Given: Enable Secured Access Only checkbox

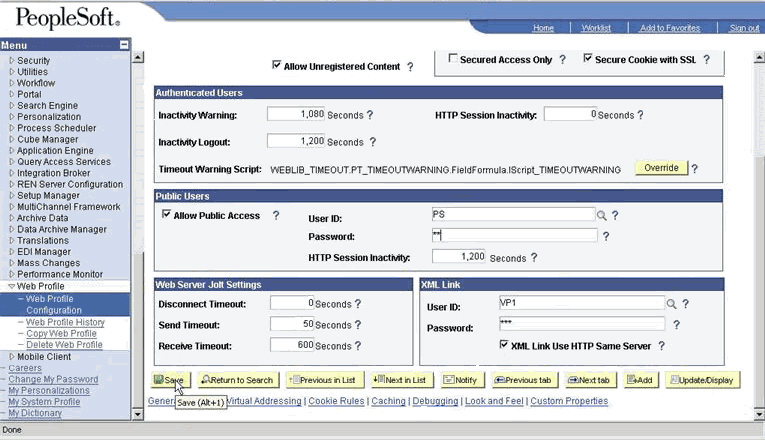Looking at the screenshot, I should point(453,59).
